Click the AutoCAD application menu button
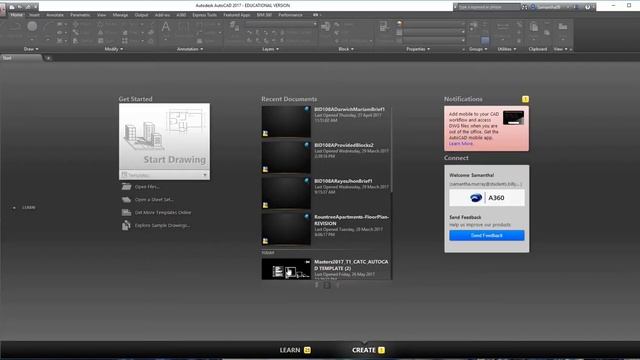The height and width of the screenshot is (360, 640). 3,9
